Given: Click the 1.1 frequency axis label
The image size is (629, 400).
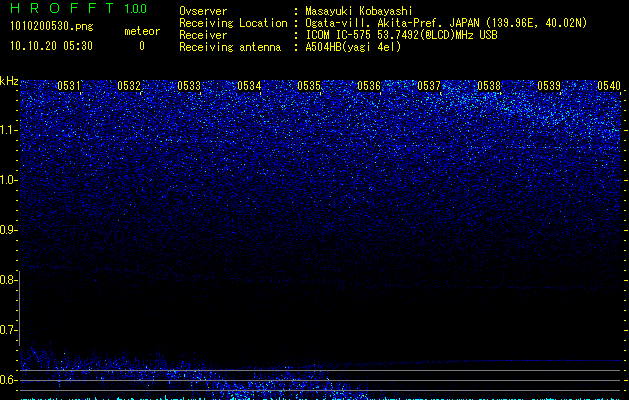Looking at the screenshot, I should 9,130.
